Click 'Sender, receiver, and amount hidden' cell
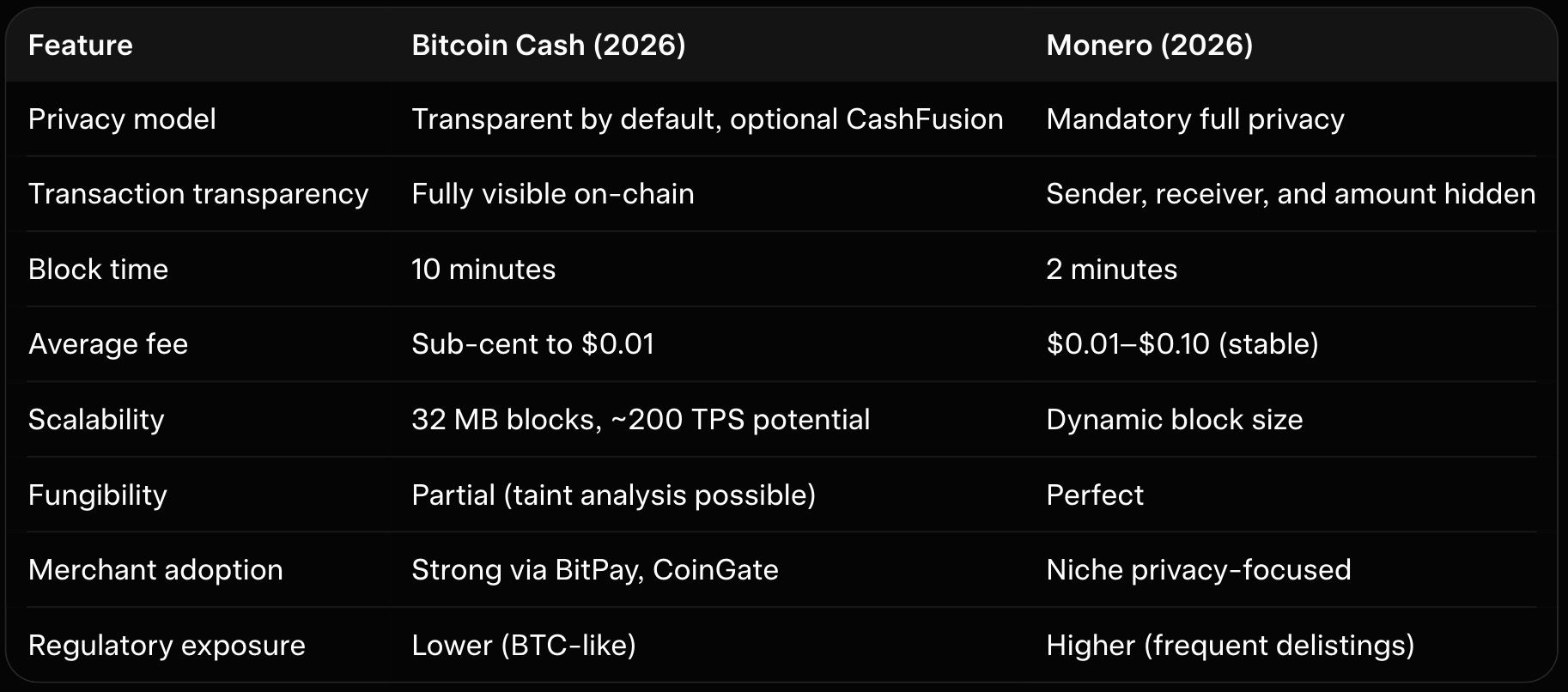 coord(1290,194)
